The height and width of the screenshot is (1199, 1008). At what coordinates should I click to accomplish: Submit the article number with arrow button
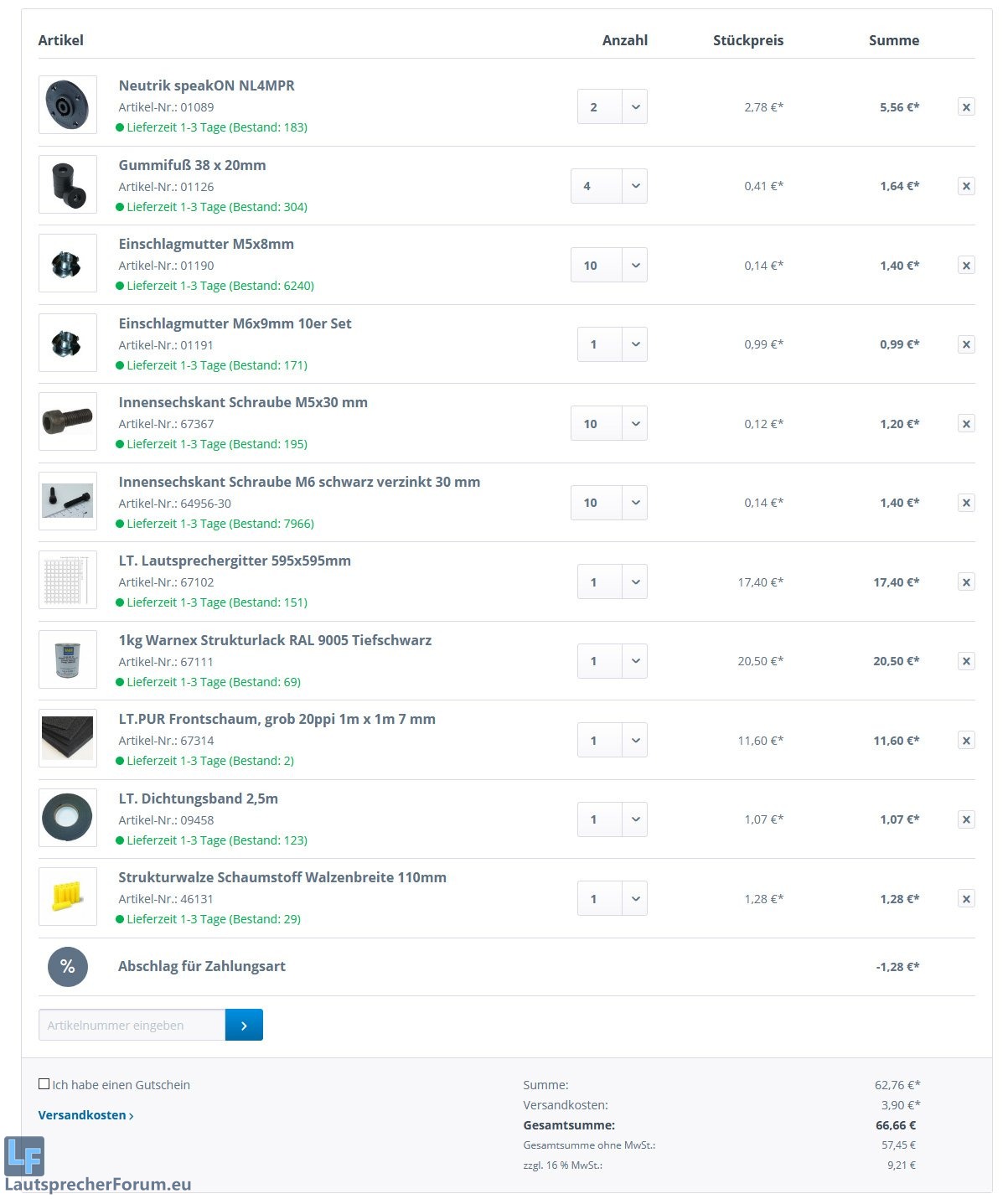pos(244,1026)
